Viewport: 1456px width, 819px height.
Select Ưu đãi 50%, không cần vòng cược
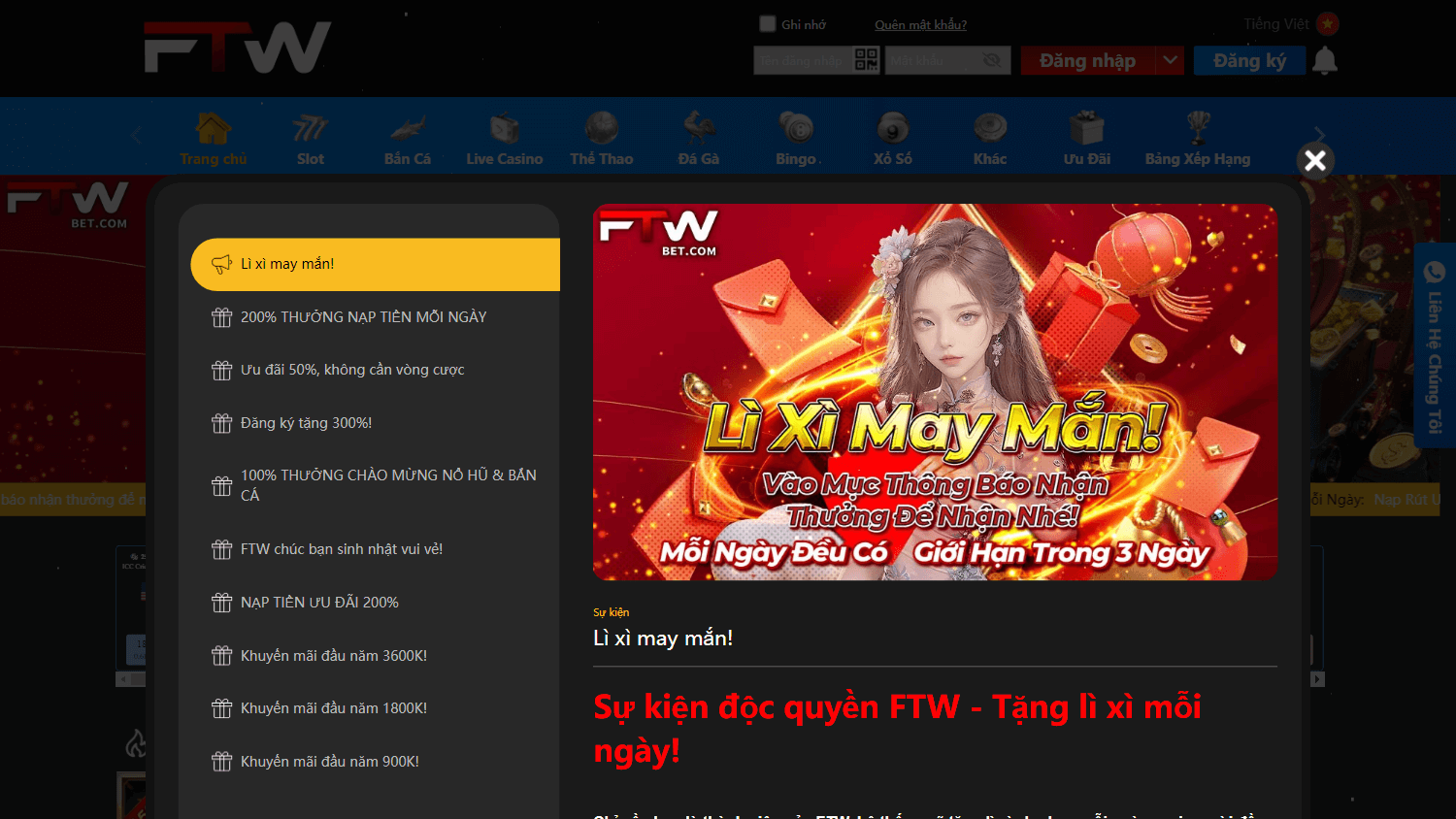tap(376, 370)
